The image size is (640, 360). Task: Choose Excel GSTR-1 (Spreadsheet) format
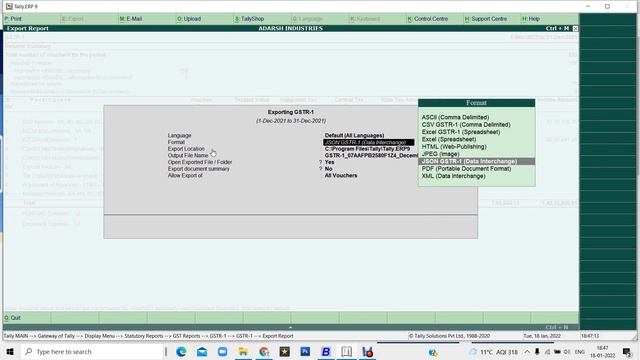tap(461, 132)
